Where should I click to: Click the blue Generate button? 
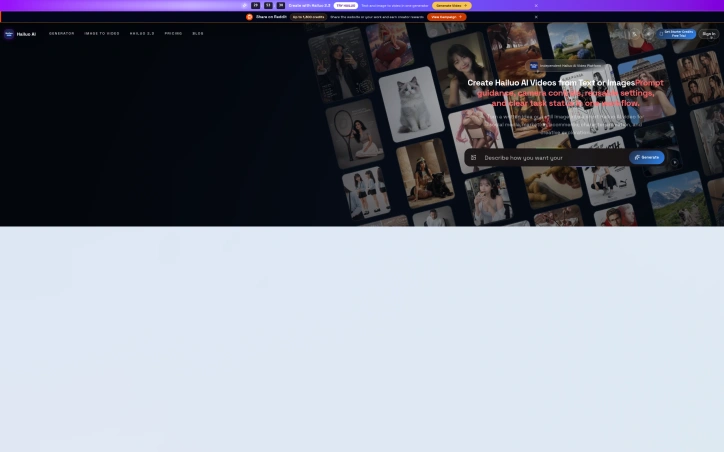click(646, 157)
